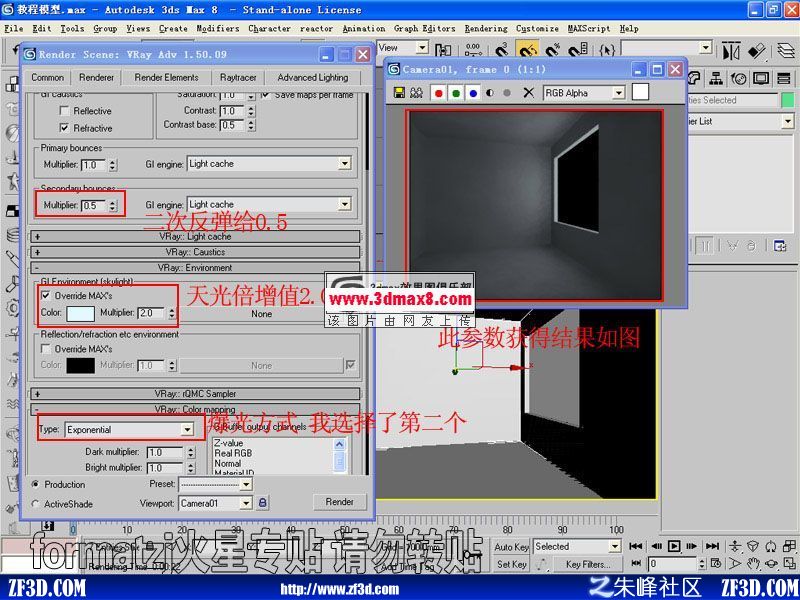
Task: Toggle the alpha channel display icon
Action: (x=490, y=93)
